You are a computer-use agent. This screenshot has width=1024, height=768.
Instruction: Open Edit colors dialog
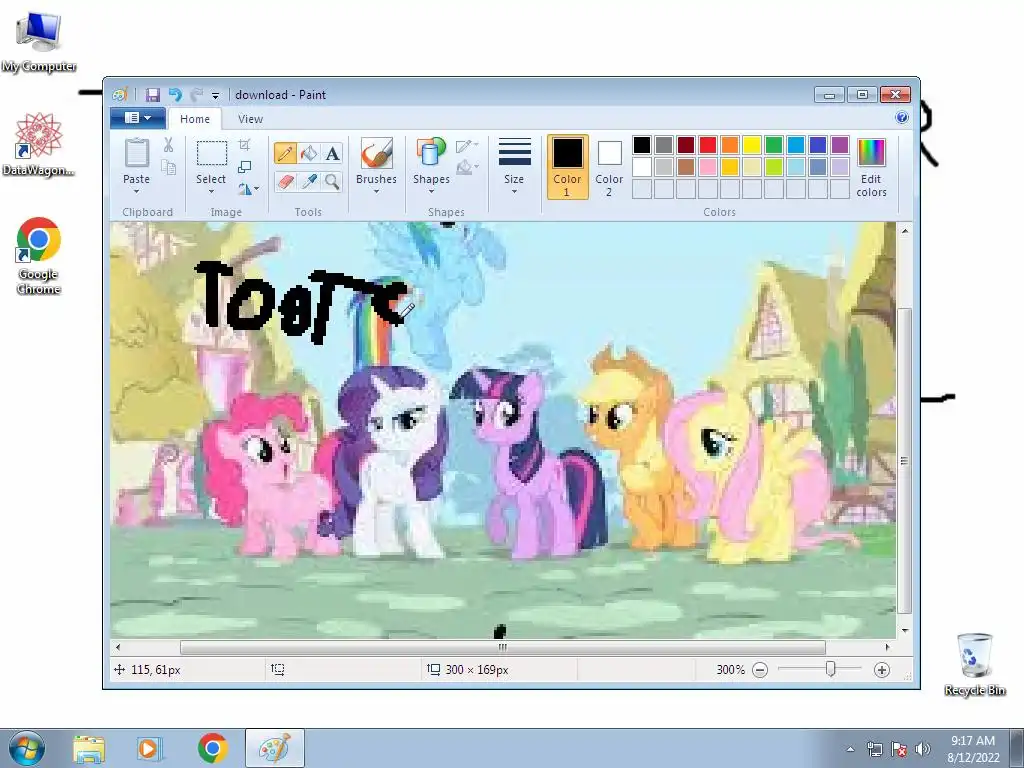(871, 167)
